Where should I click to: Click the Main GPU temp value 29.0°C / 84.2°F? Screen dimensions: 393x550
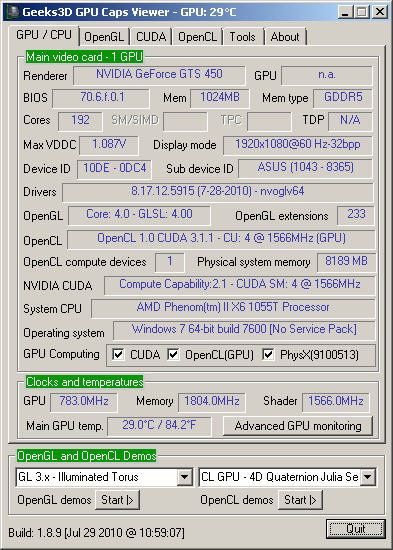click(159, 427)
